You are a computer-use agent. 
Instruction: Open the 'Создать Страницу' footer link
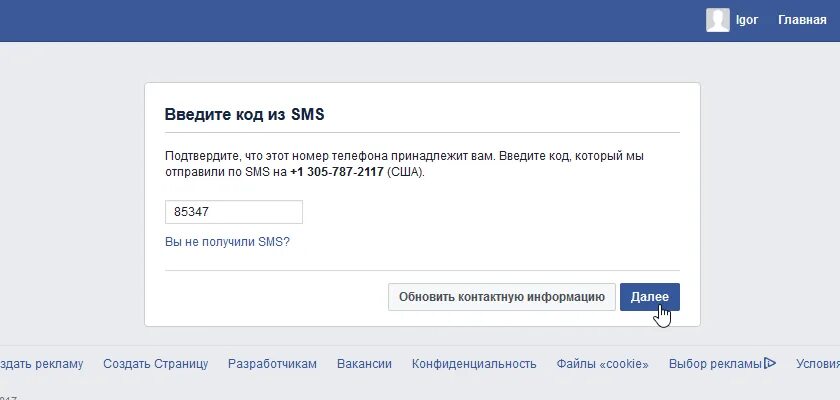[x=155, y=364]
